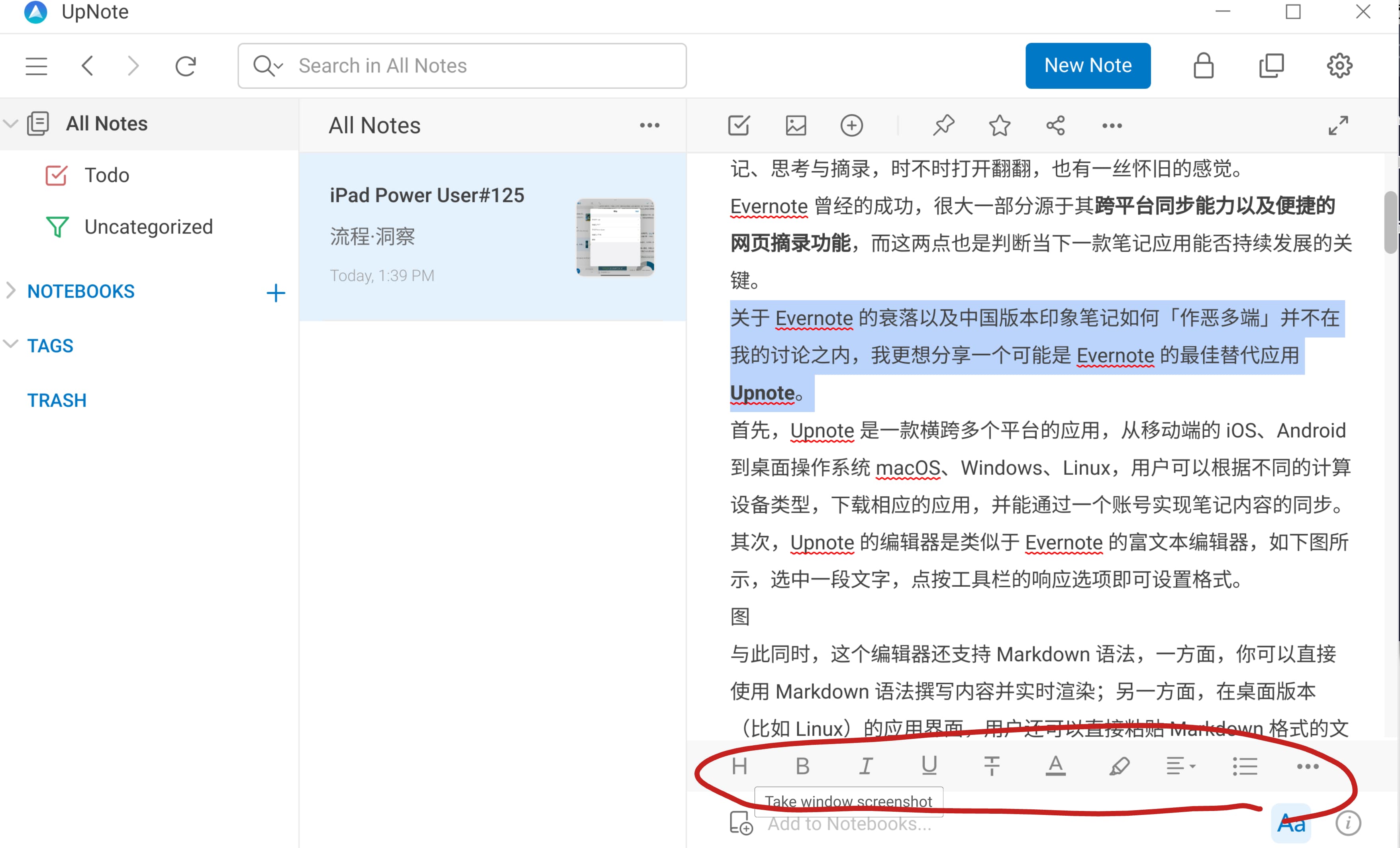
Task: Toggle underline formatting
Action: tap(929, 766)
